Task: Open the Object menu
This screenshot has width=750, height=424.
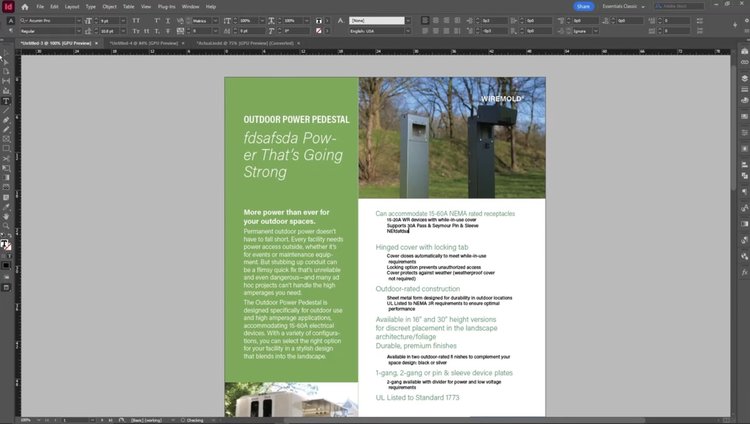Action: coord(110,7)
